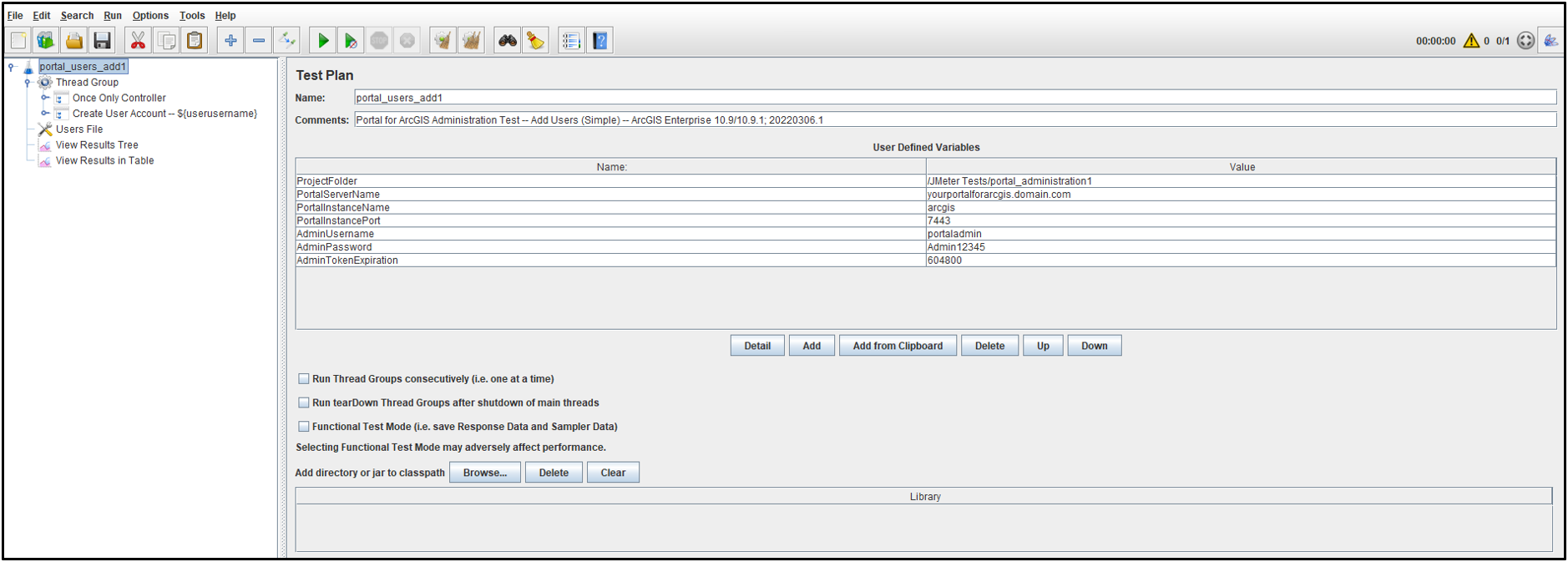This screenshot has width=1568, height=562.
Task: Click the Stop test icon
Action: 379,40
